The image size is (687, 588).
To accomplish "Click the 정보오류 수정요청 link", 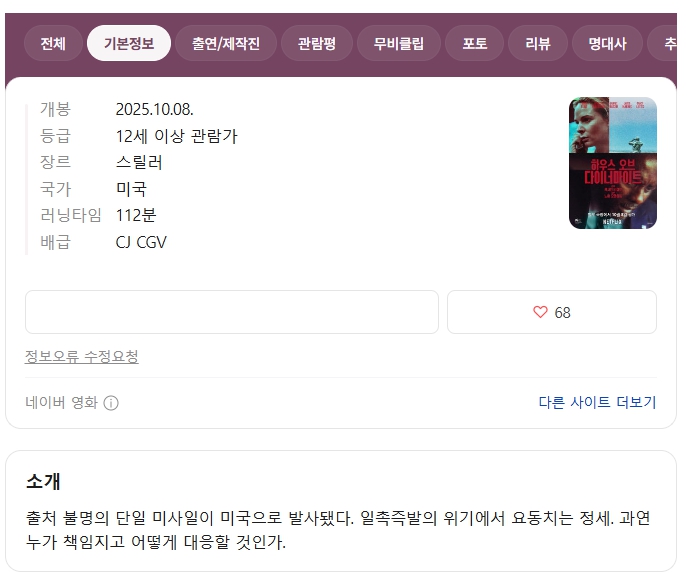I will point(81,356).
